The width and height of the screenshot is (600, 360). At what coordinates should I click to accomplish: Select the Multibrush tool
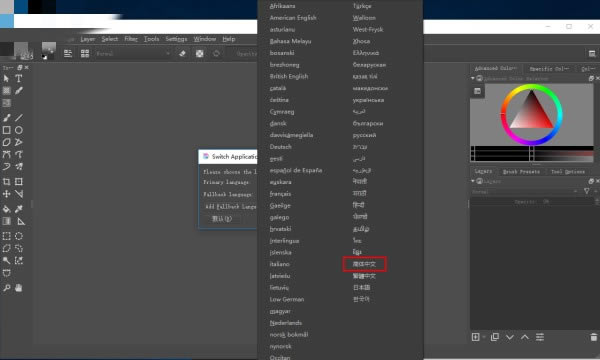18,166
